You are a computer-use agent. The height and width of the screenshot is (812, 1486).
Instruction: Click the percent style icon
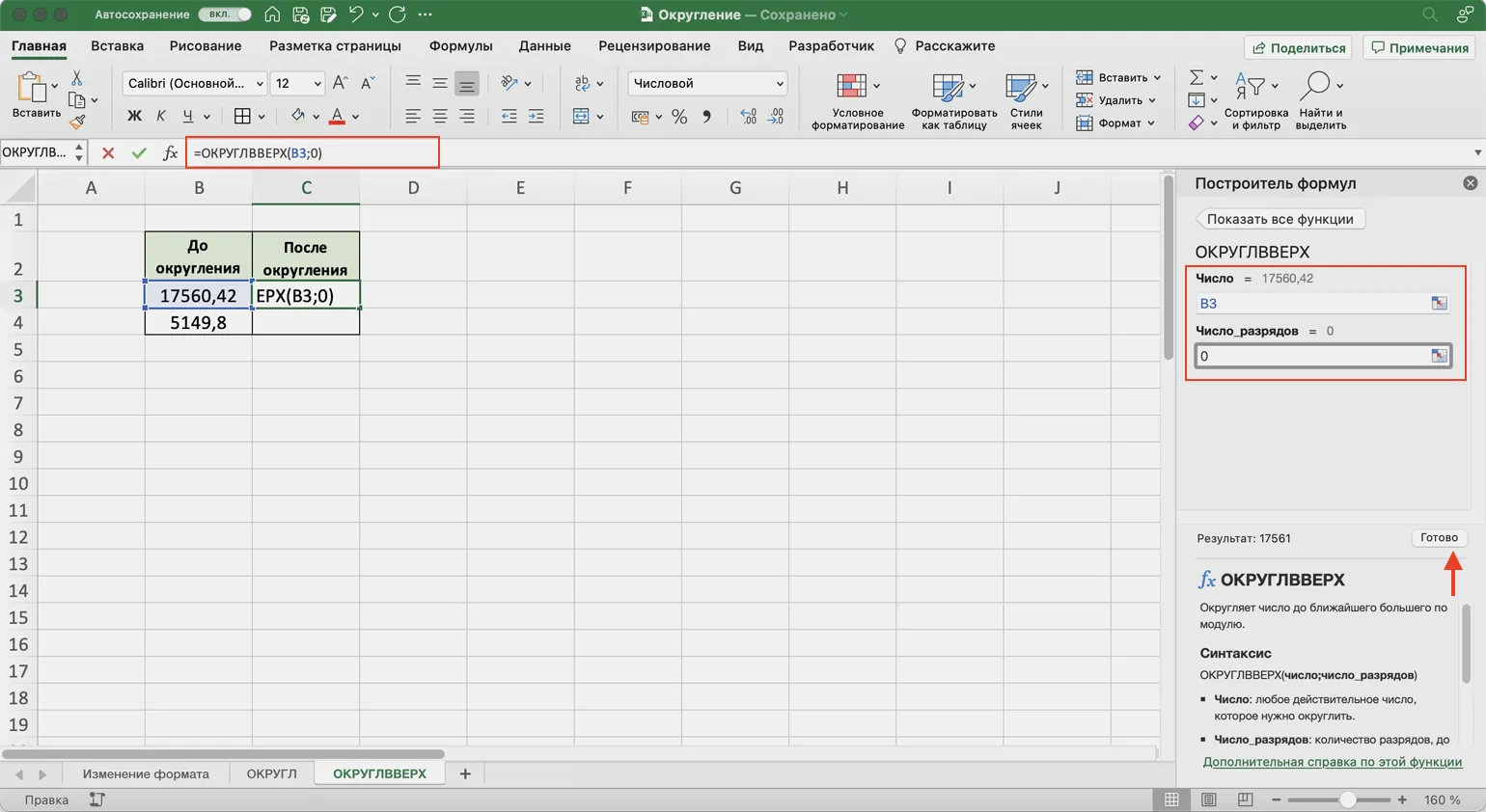point(679,117)
